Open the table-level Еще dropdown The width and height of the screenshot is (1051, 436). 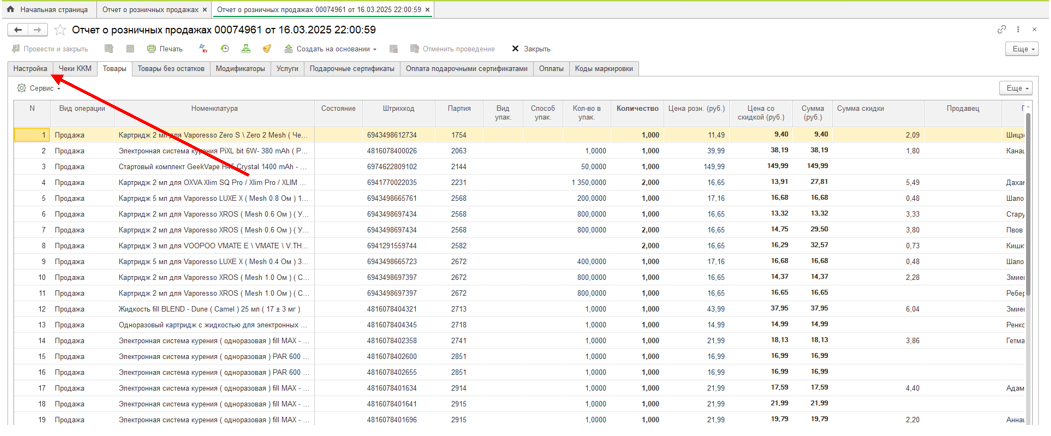[1015, 89]
